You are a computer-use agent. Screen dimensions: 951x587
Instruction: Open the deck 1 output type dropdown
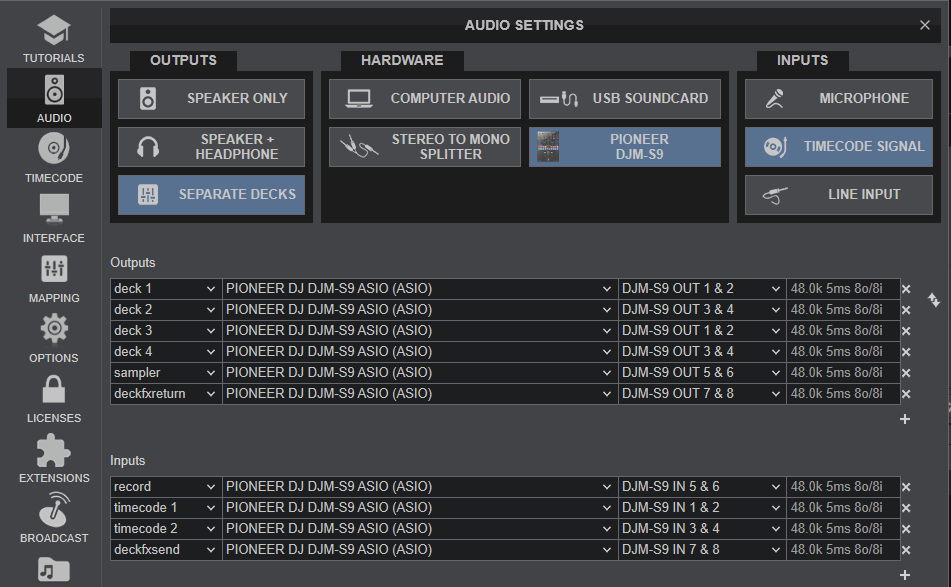(x=166, y=289)
